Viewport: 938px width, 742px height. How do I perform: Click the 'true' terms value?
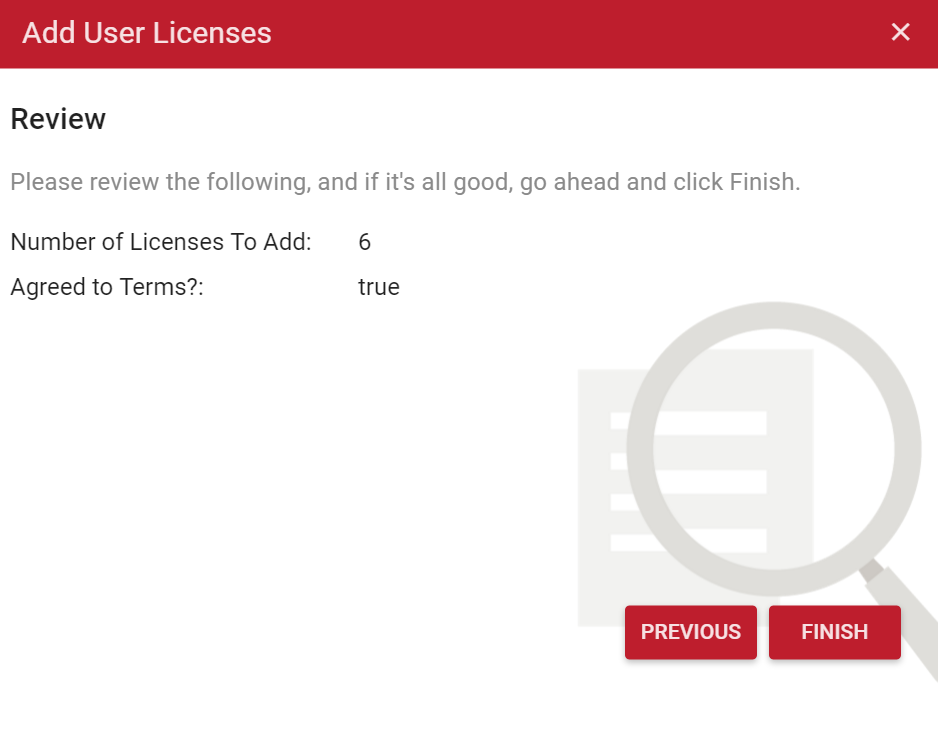click(379, 287)
